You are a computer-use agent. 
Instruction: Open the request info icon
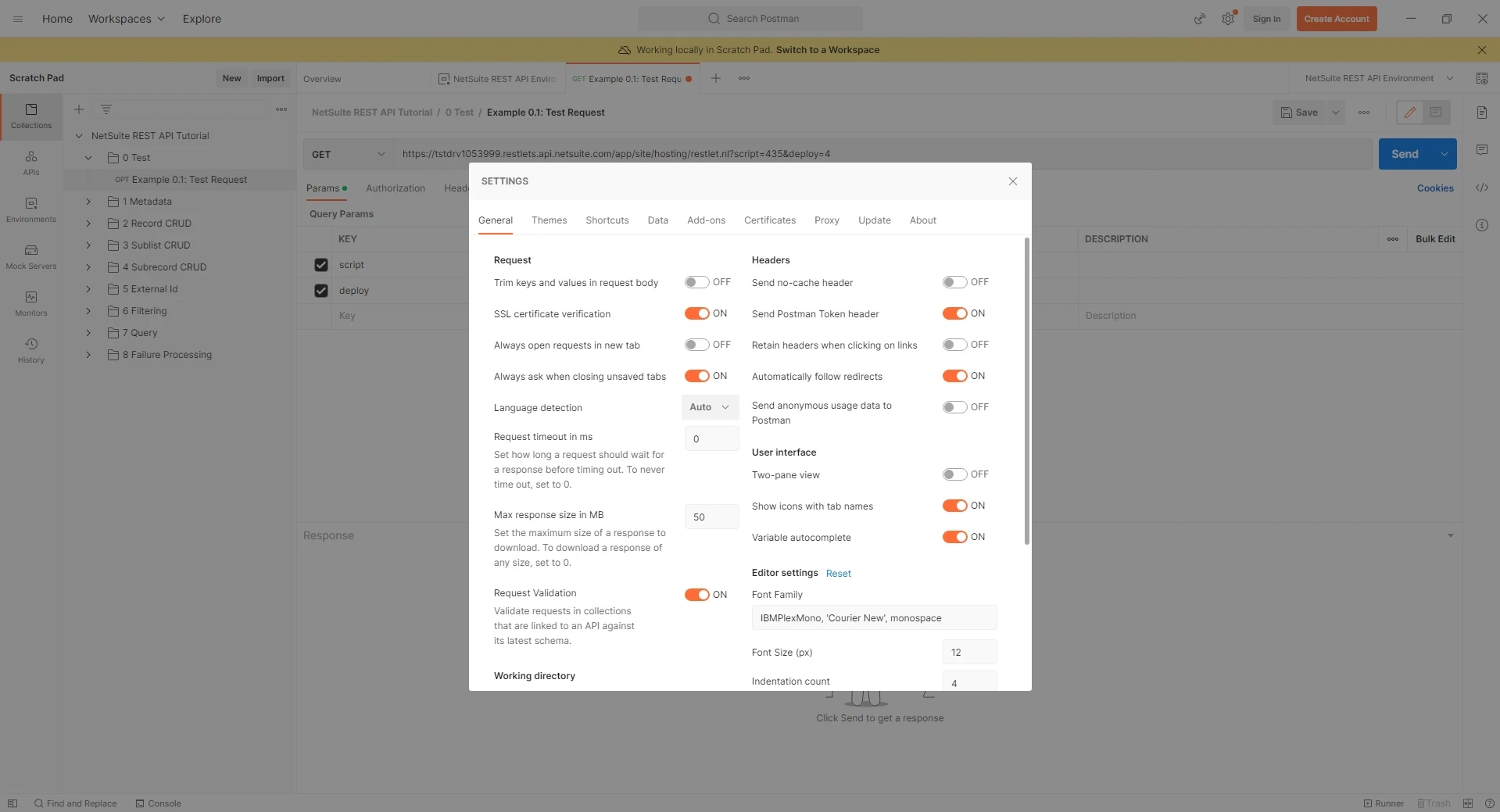(1482, 225)
